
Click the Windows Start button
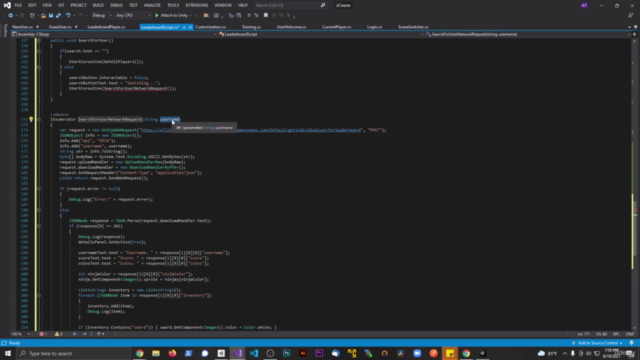[8, 353]
